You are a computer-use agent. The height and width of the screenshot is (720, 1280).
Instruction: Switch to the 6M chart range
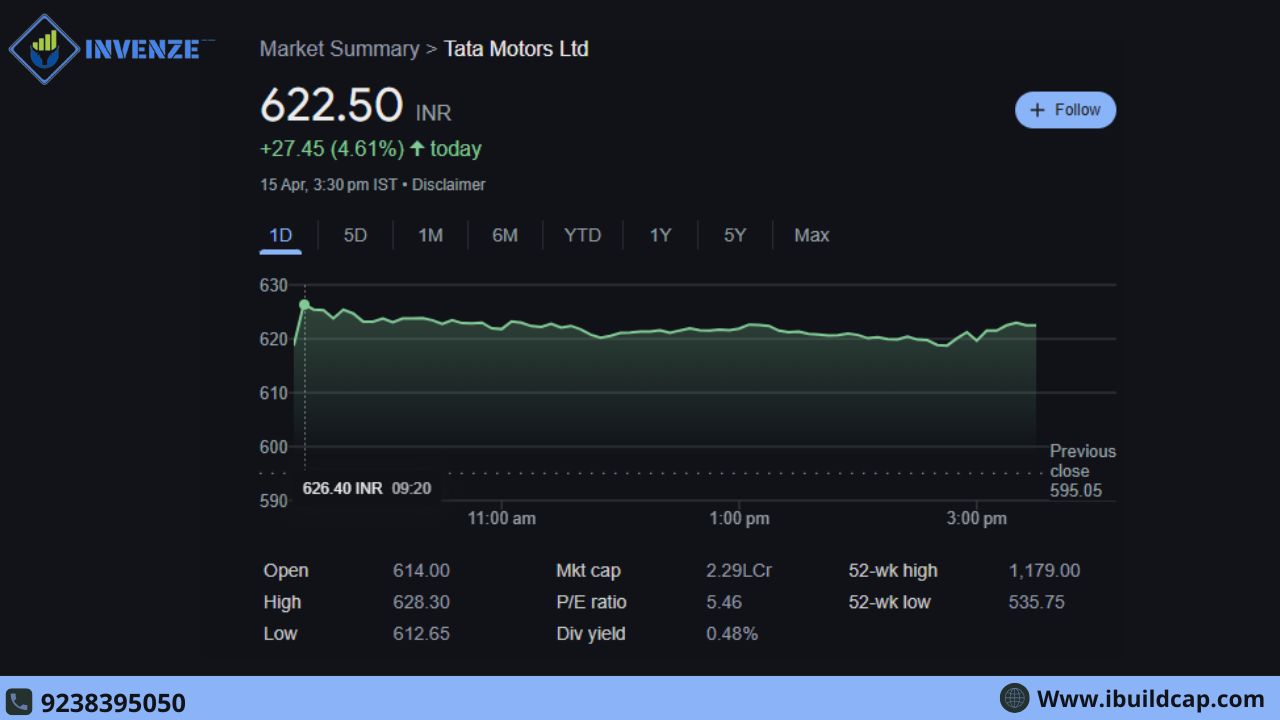(505, 235)
